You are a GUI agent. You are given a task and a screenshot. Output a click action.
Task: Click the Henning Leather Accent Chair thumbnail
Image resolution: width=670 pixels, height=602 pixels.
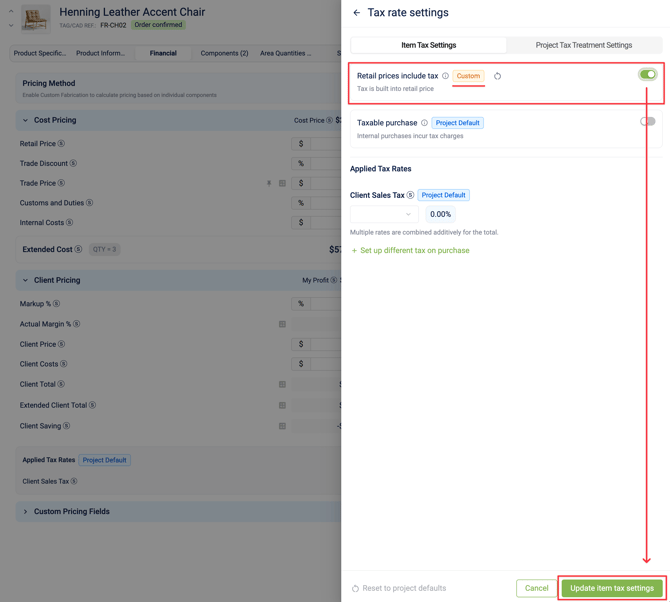[36, 17]
